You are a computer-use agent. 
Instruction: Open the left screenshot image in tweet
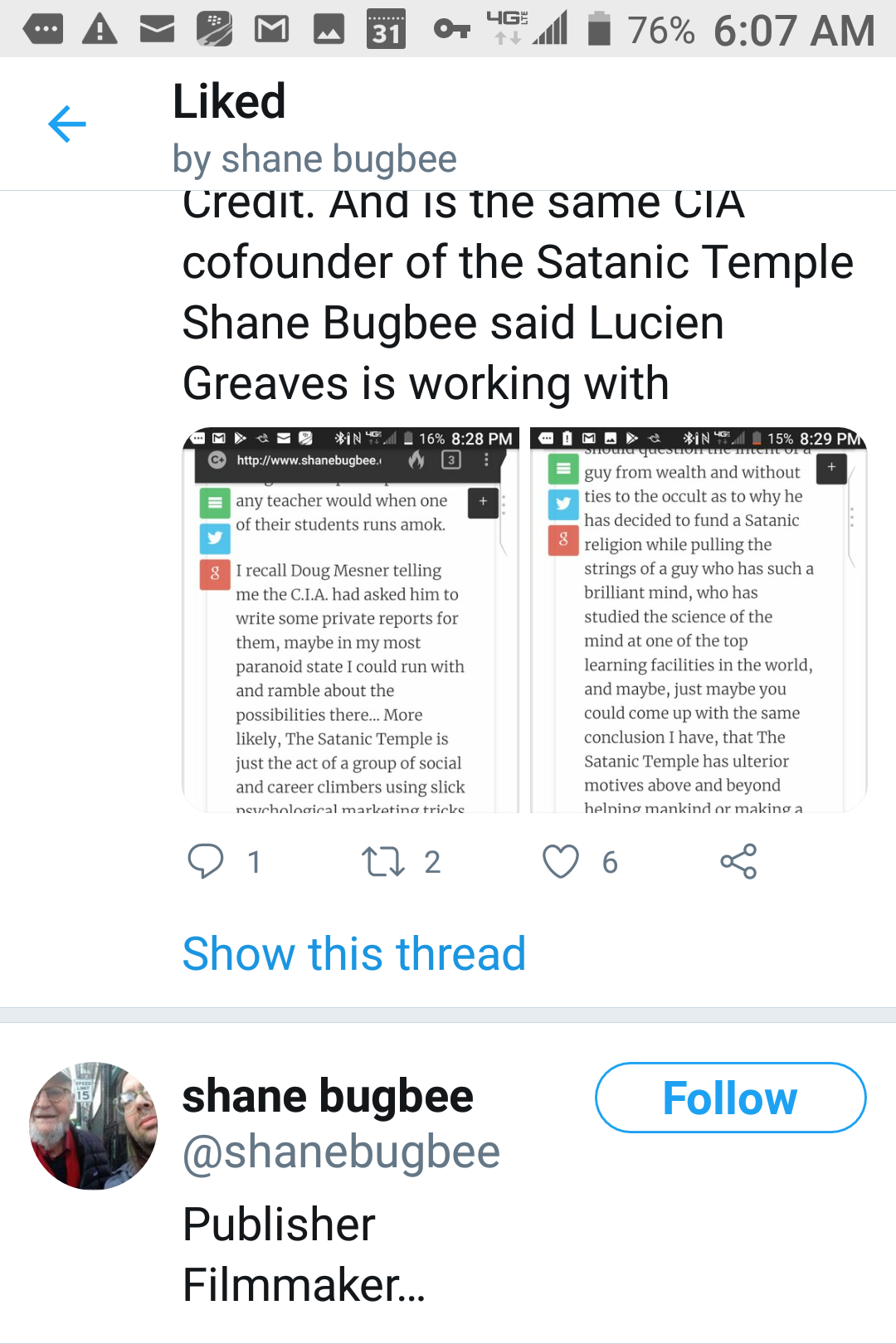pos(350,620)
